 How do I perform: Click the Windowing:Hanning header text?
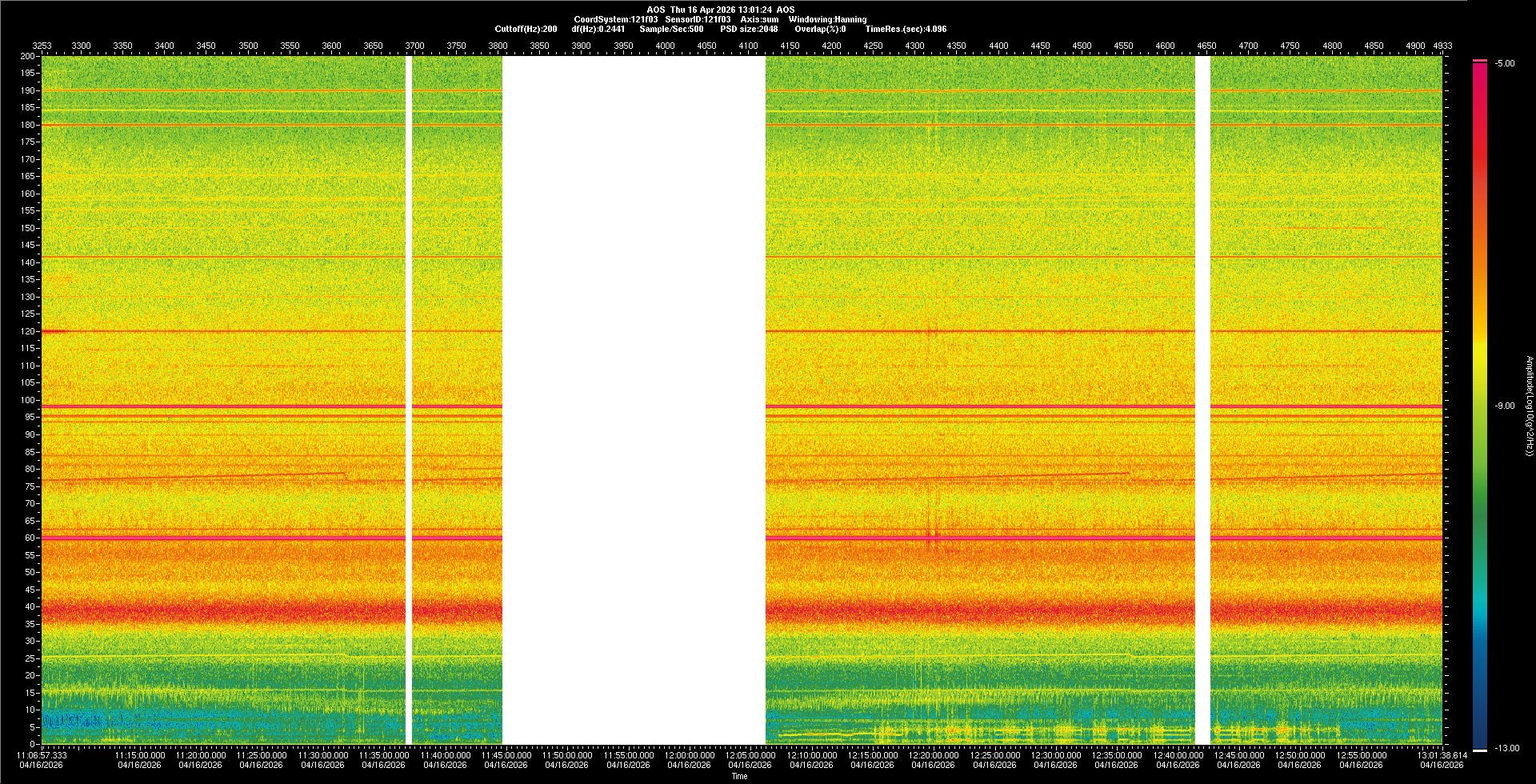827,19
